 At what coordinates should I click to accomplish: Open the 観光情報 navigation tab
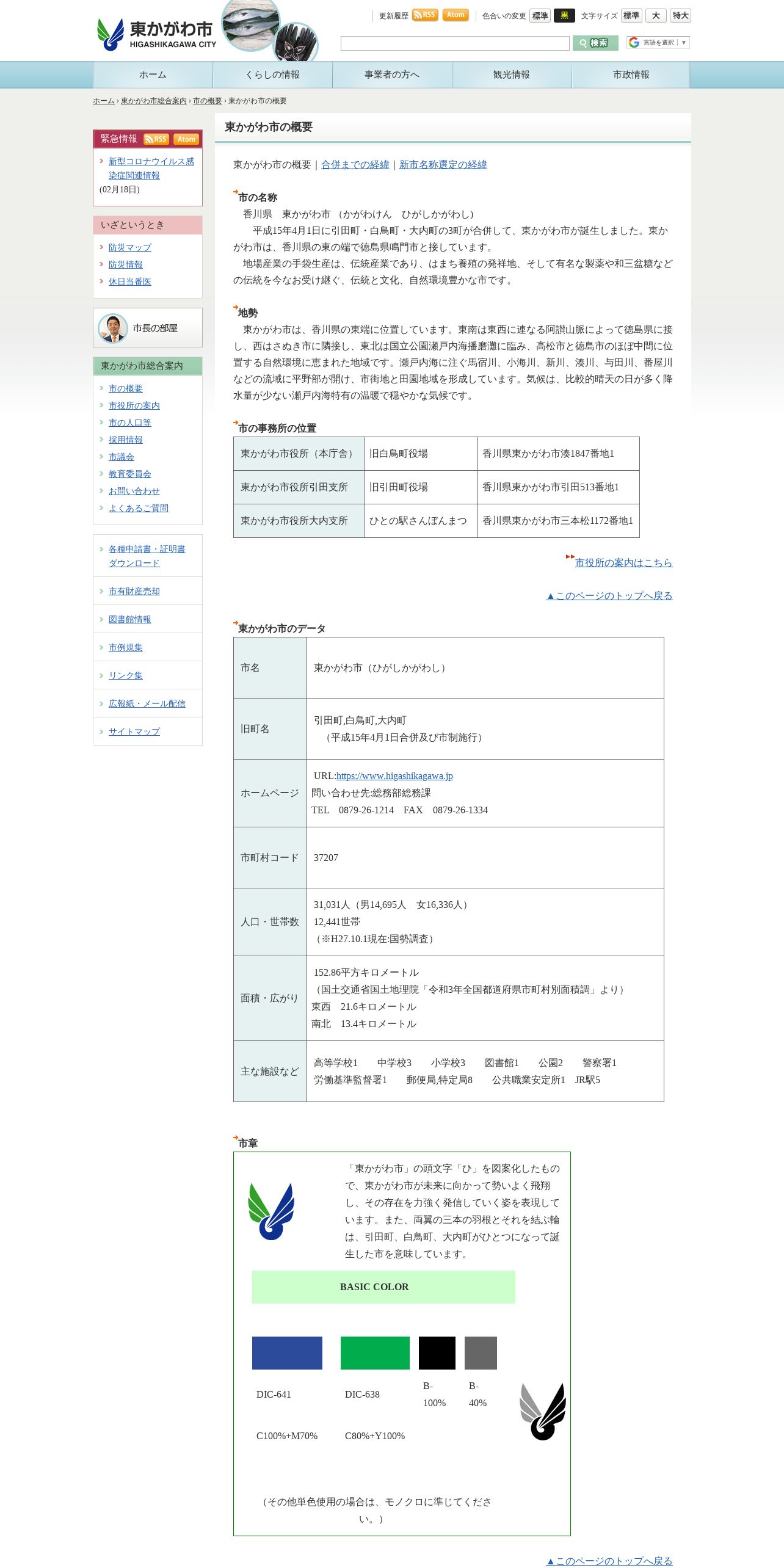(512, 75)
